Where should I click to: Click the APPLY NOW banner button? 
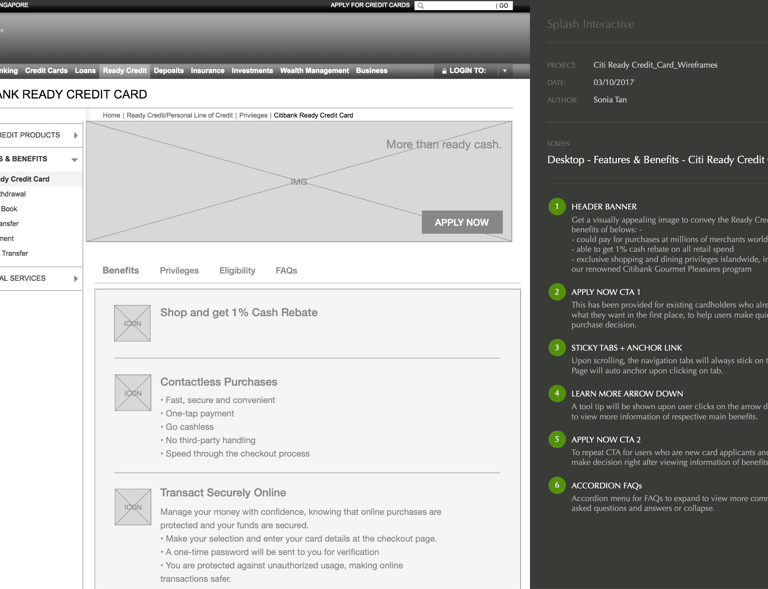tap(462, 222)
